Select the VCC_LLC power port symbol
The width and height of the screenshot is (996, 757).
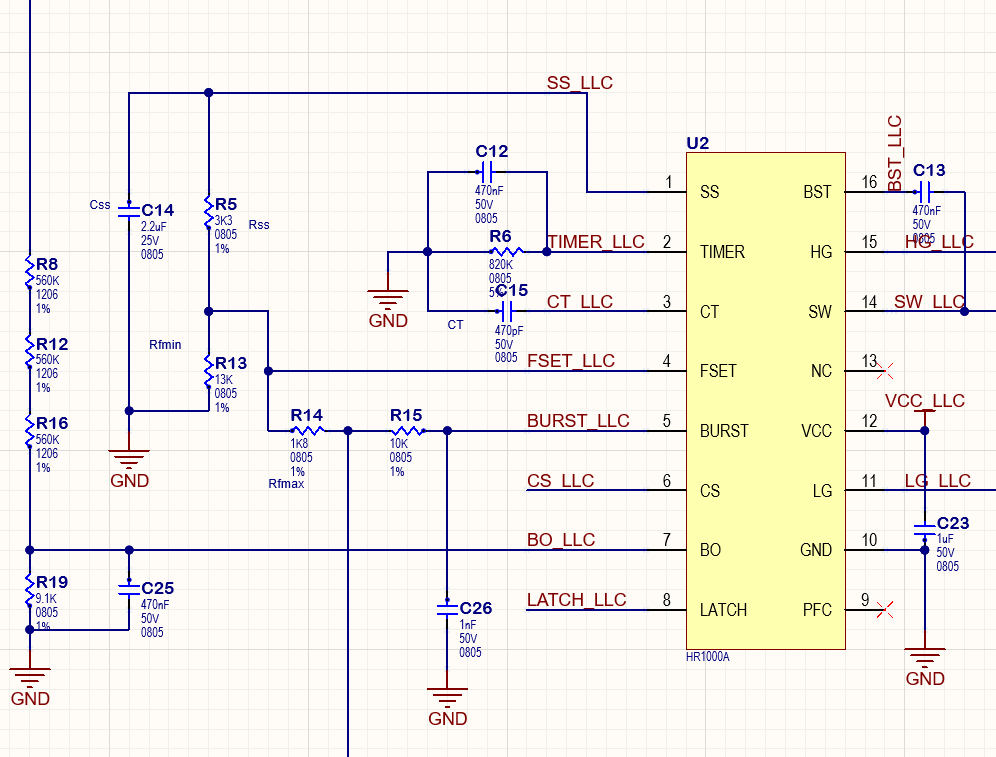[x=924, y=410]
